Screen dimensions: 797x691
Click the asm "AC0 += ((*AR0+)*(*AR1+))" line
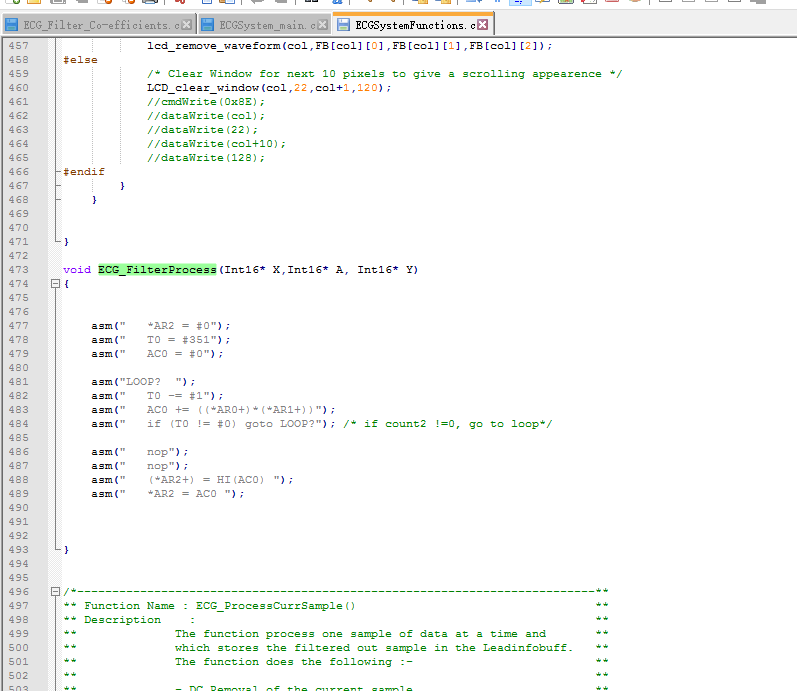tap(213, 409)
